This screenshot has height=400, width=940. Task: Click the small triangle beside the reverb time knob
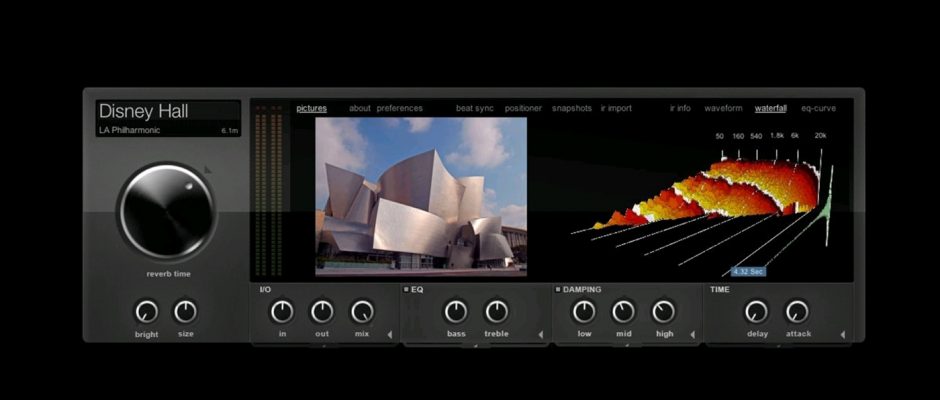(x=207, y=170)
